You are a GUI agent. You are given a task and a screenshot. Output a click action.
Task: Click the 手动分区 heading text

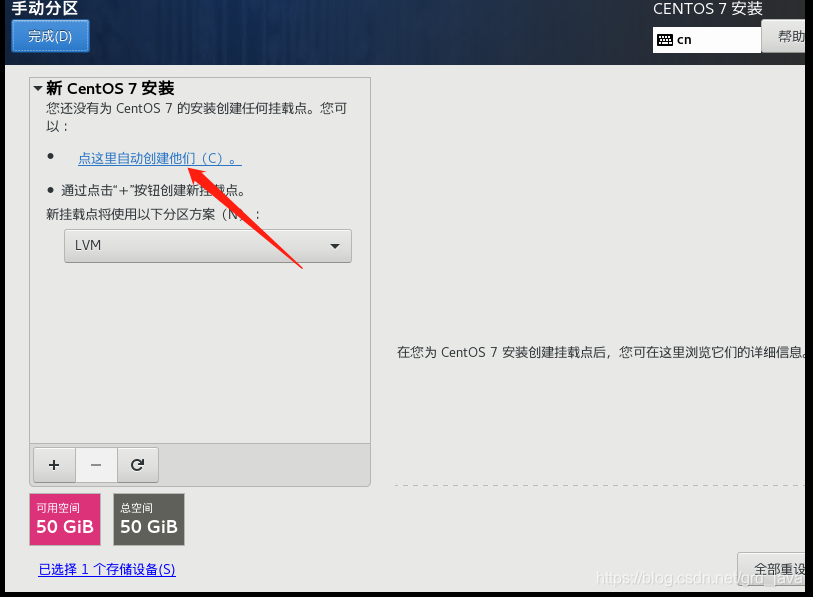45,8
